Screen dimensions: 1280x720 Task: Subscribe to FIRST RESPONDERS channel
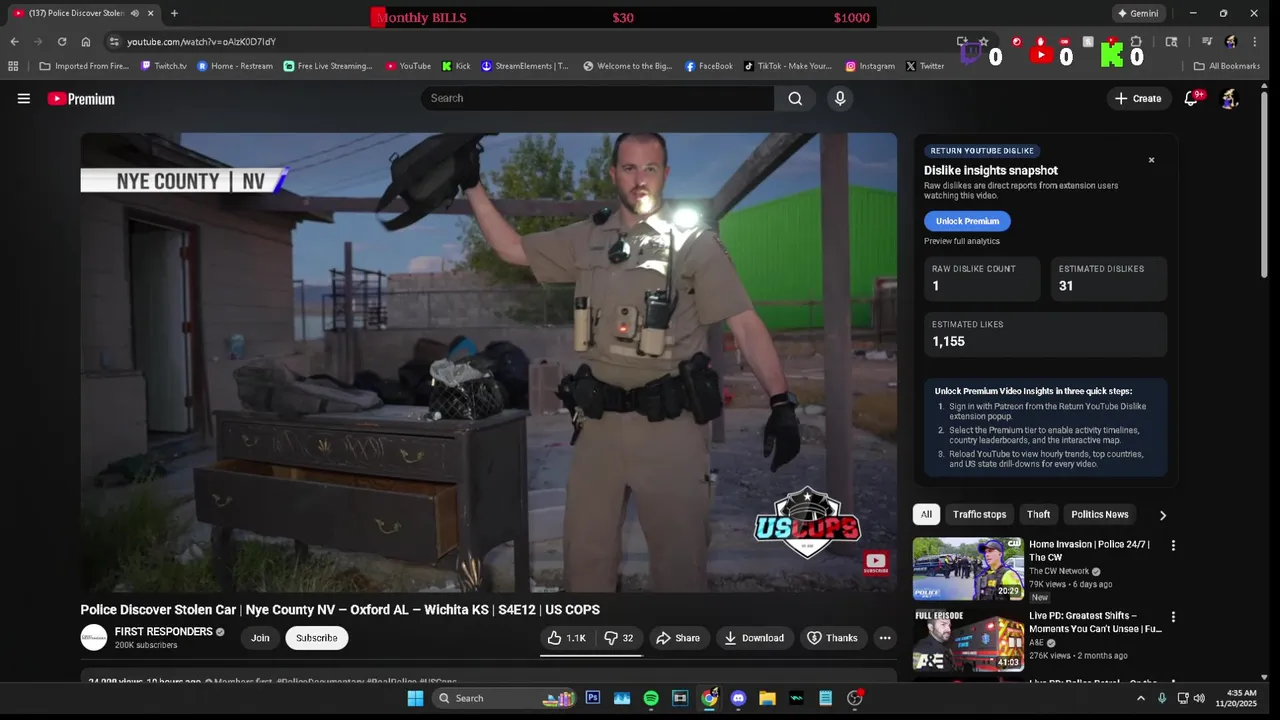(x=317, y=638)
